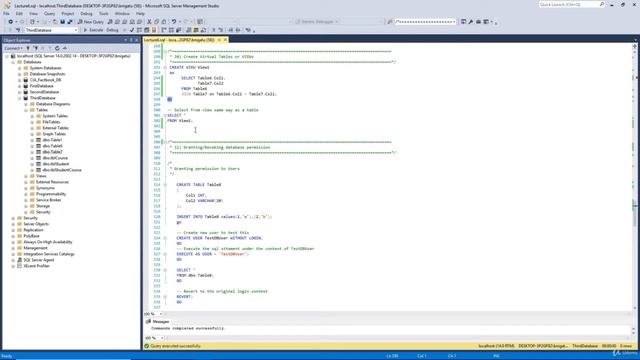Open the Edit menu
This screenshot has width=640, height=360.
tap(19, 13)
